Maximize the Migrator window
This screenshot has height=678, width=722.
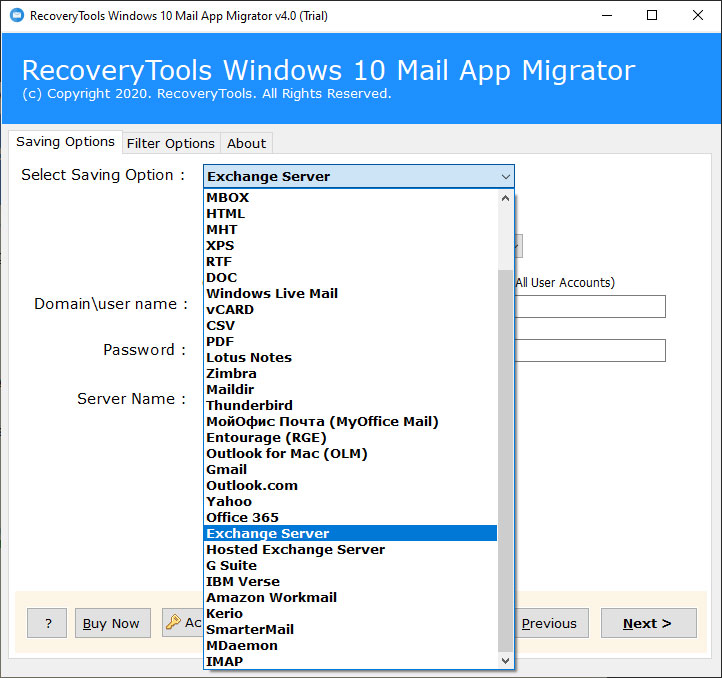click(652, 15)
